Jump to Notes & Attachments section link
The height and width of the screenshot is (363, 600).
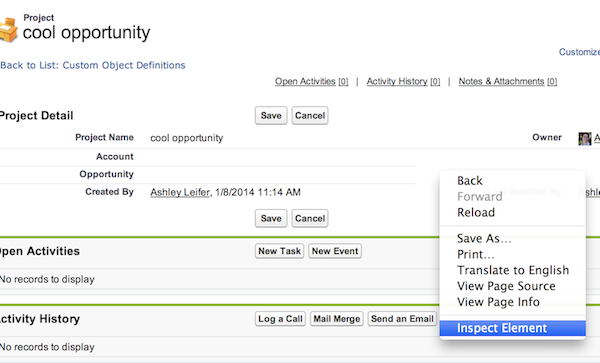click(x=508, y=81)
